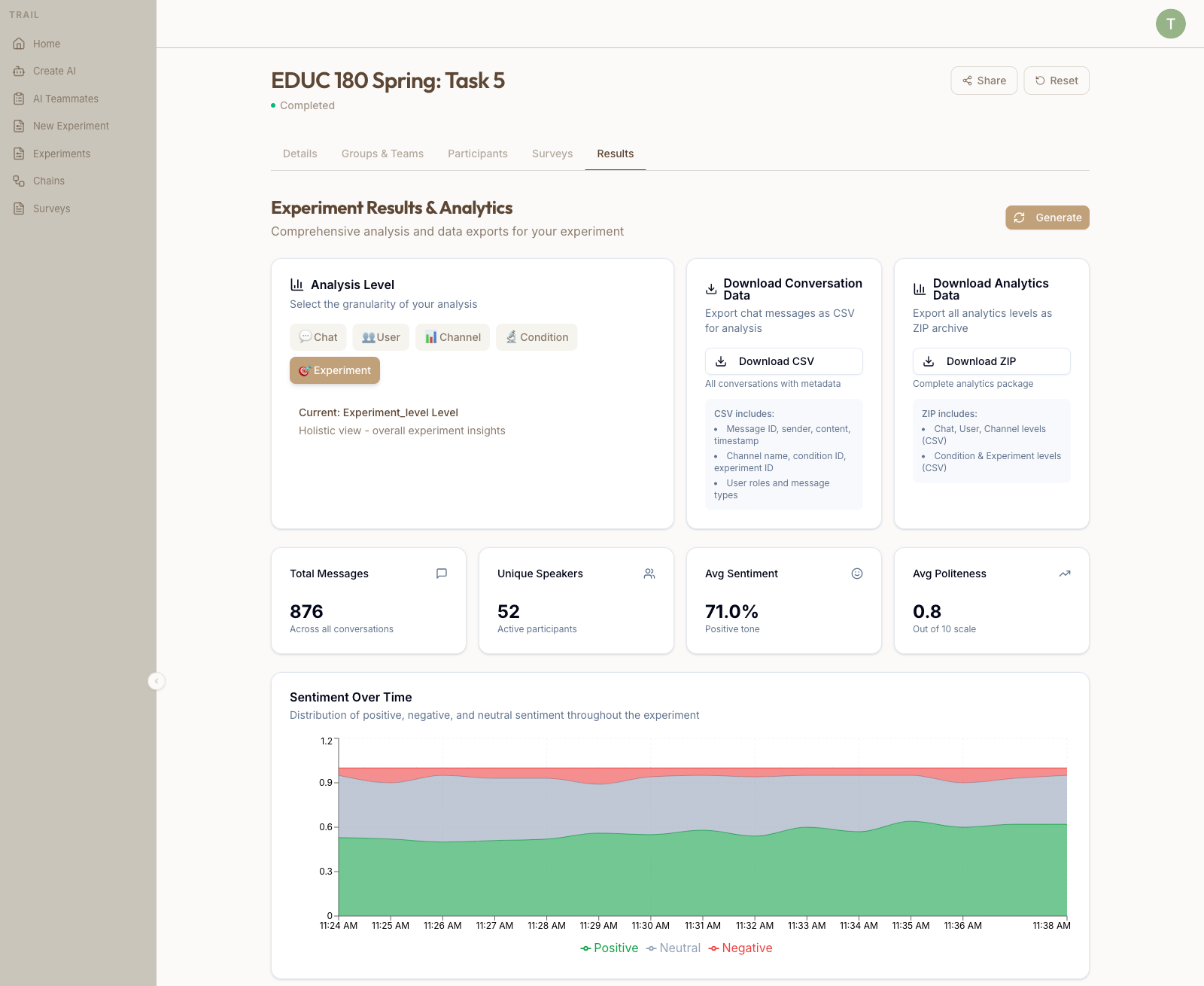Open New Experiment from sidebar
The width and height of the screenshot is (1204, 986).
[x=71, y=126]
